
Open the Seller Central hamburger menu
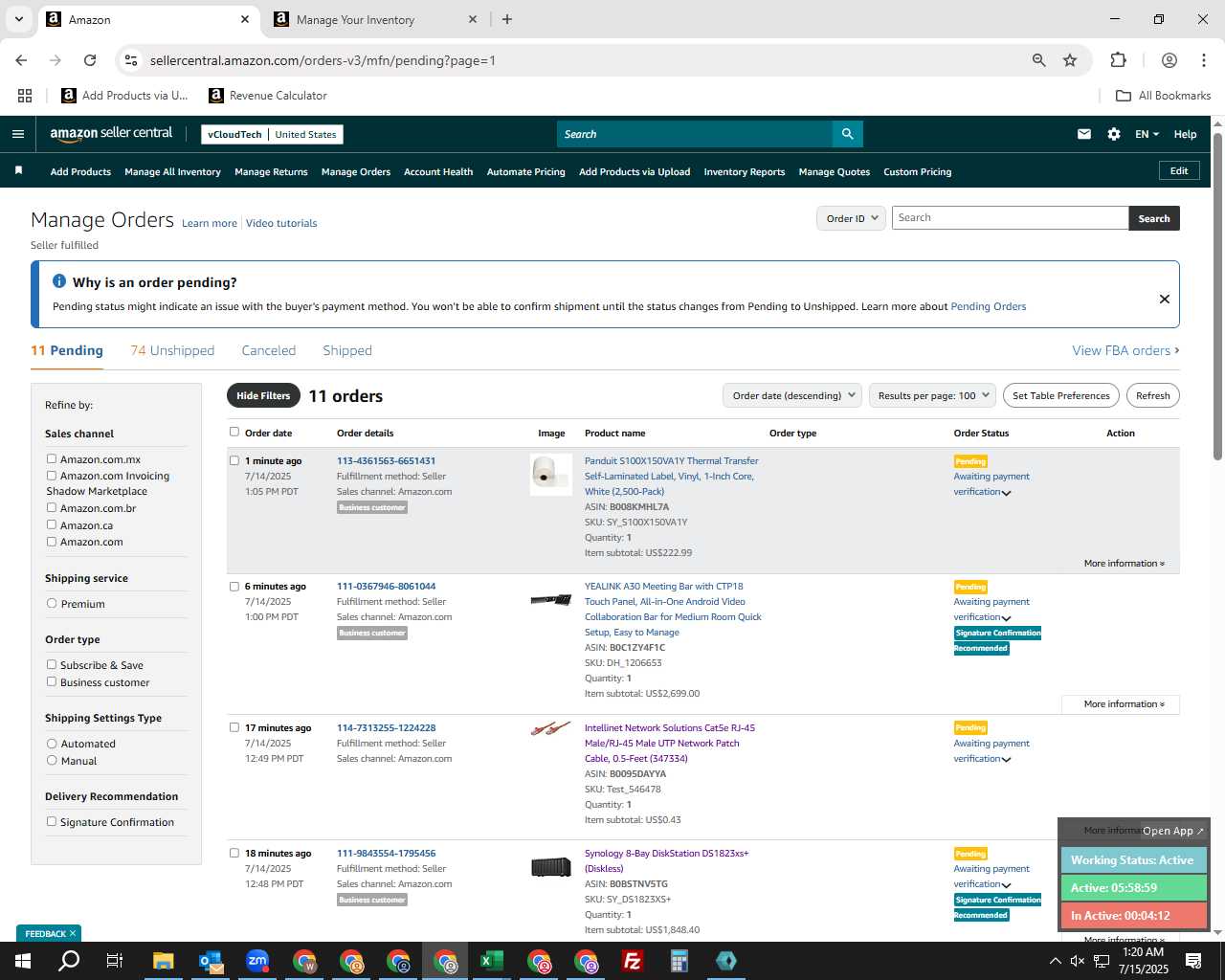point(18,134)
